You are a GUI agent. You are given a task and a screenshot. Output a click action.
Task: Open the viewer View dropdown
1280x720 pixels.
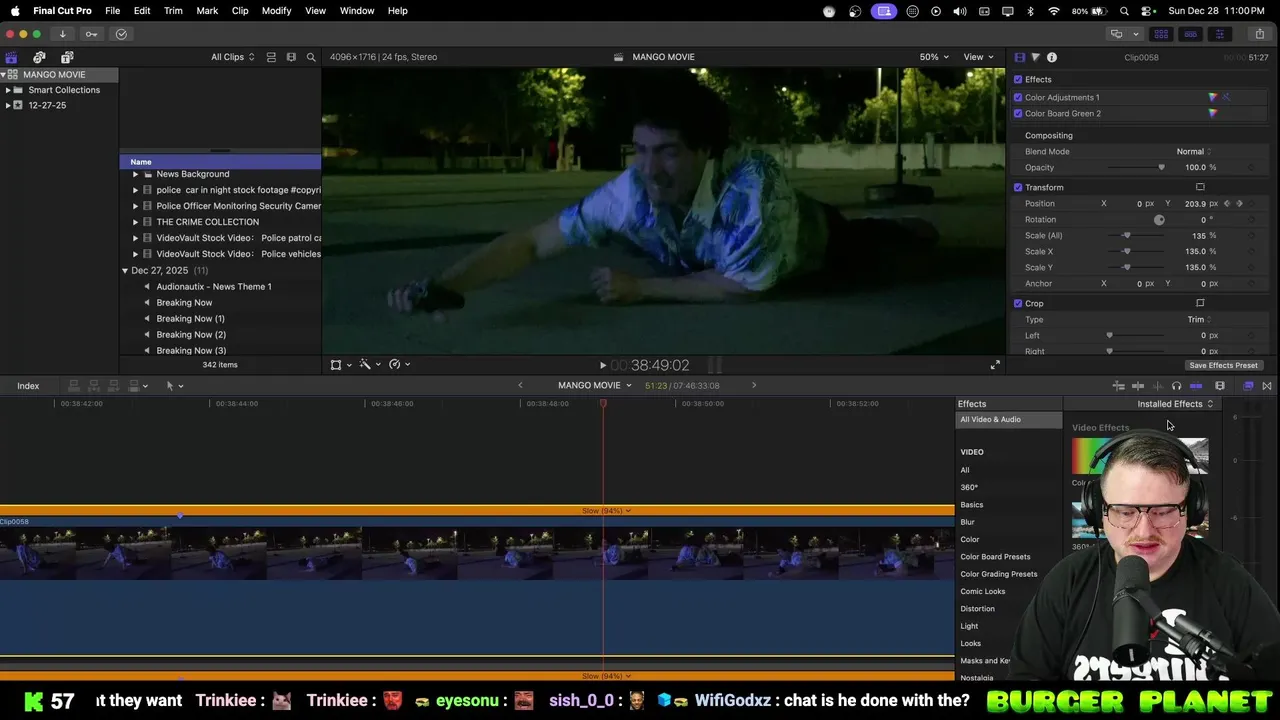978,57
